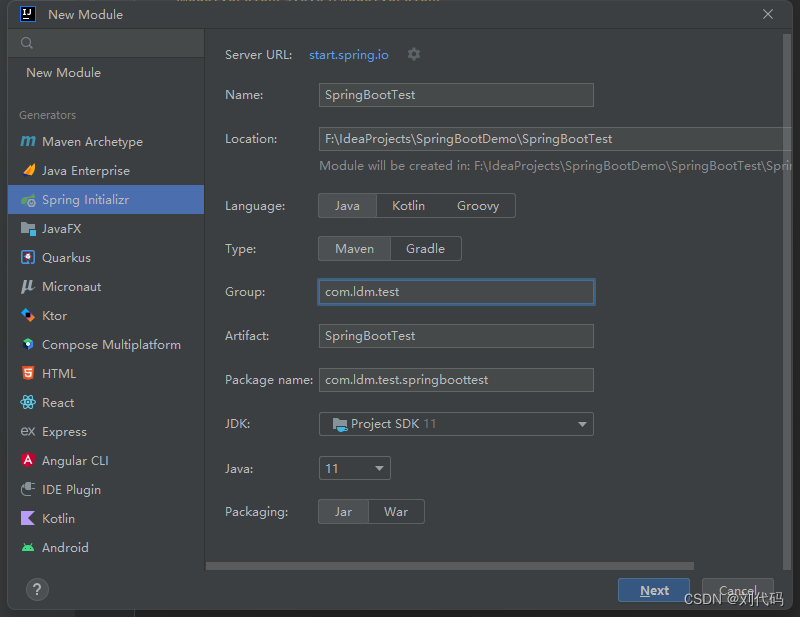800x617 pixels.
Task: Open server URL settings gear
Action: click(414, 55)
